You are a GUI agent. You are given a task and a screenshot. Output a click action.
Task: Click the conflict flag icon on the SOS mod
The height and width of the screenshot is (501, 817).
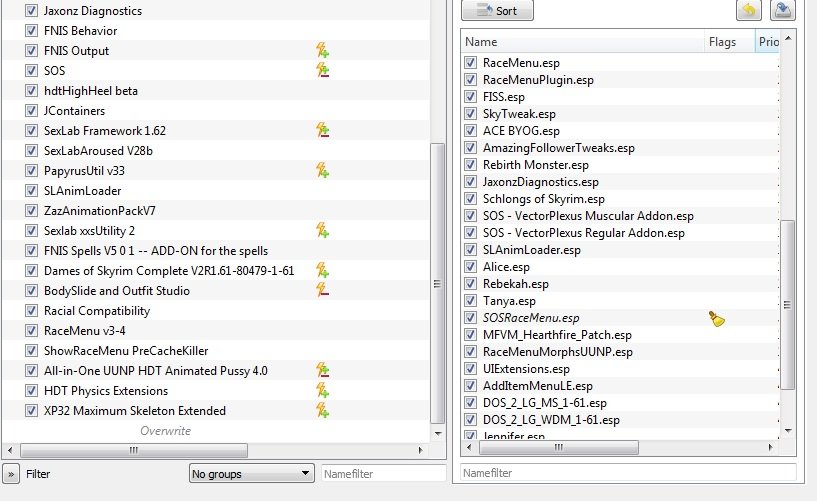click(x=322, y=71)
